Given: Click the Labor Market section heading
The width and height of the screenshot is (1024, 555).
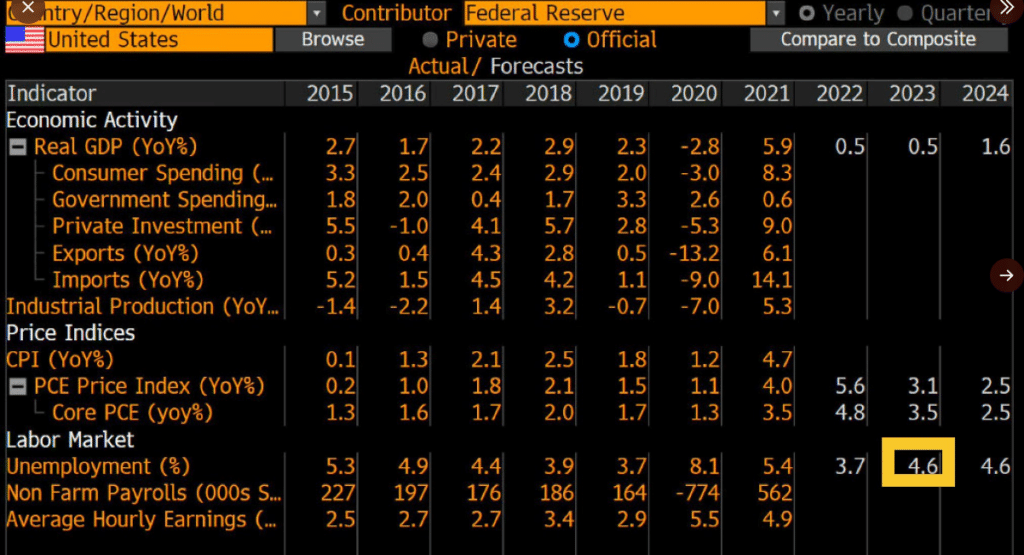Looking at the screenshot, I should (70, 439).
